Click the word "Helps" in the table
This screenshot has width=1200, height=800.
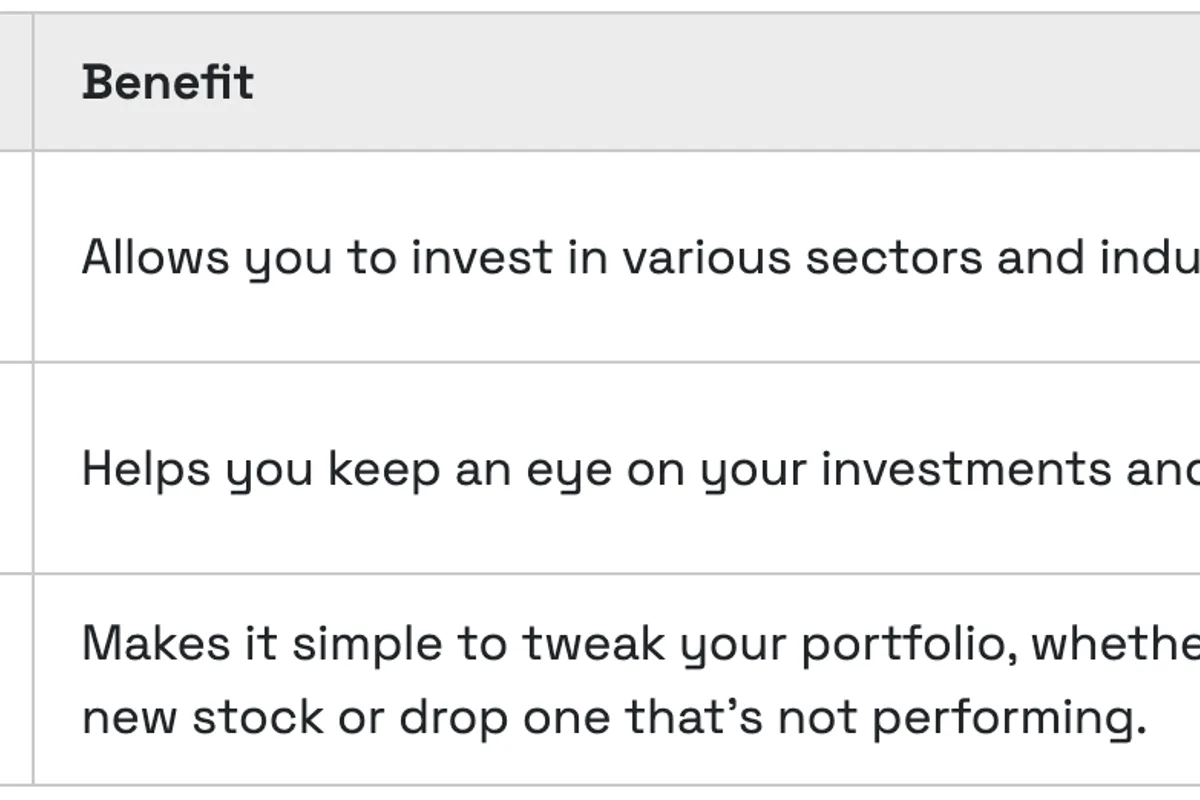(x=146, y=469)
